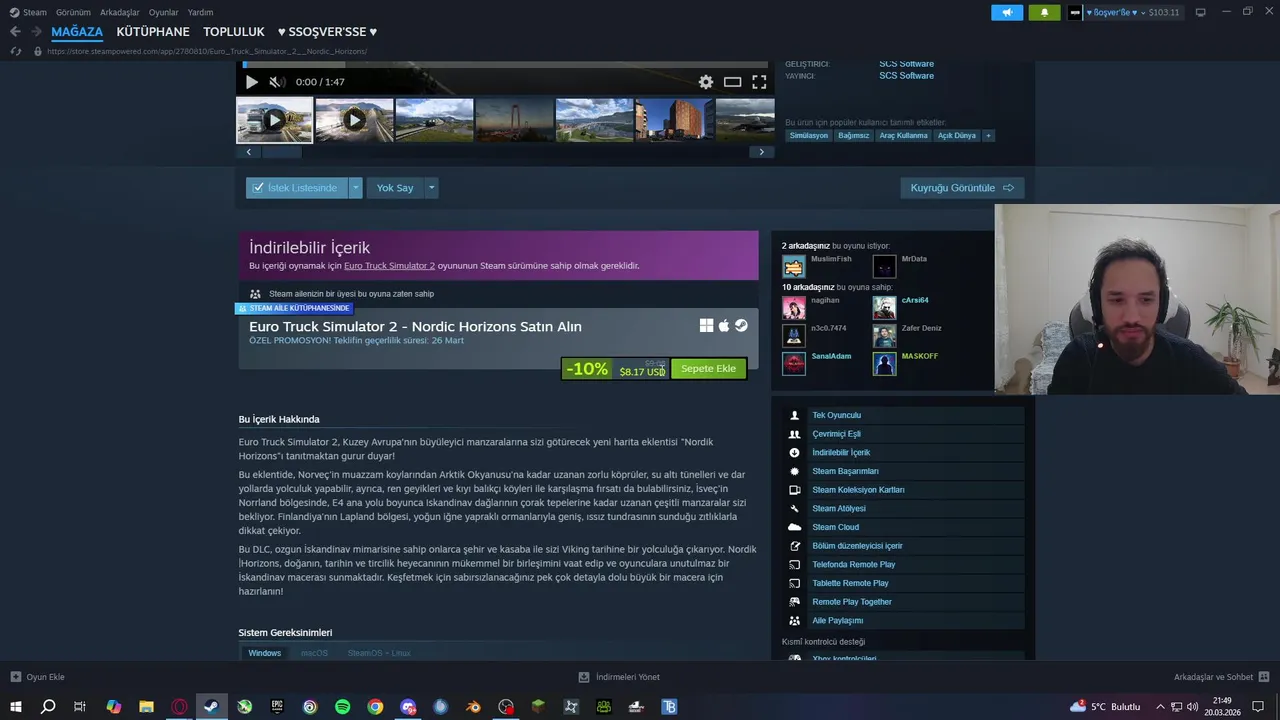Image resolution: width=1280 pixels, height=720 pixels.
Task: Enter fullscreen video mode
Action: (x=759, y=82)
